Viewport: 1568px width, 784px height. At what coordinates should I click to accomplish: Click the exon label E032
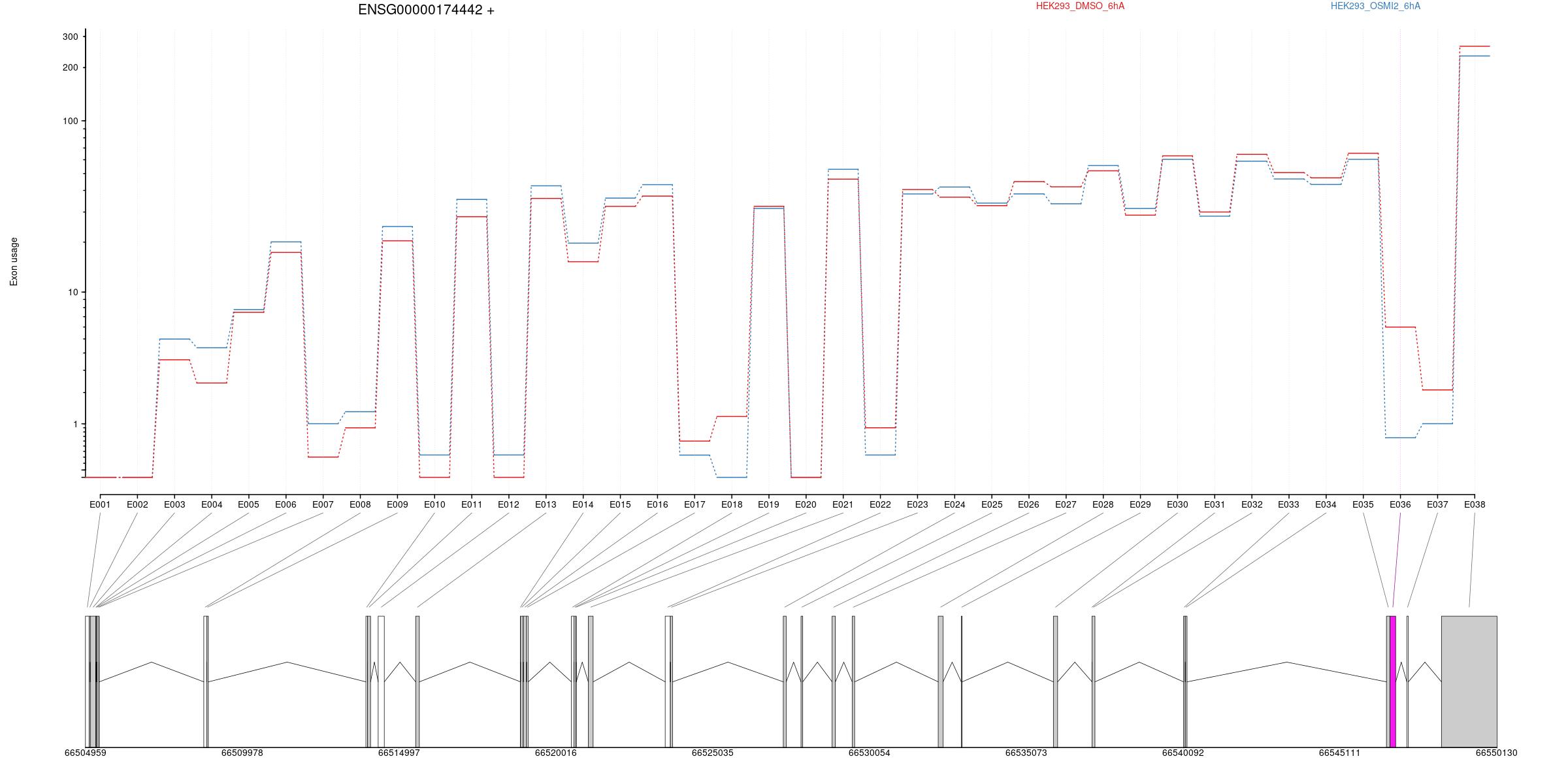(1252, 504)
